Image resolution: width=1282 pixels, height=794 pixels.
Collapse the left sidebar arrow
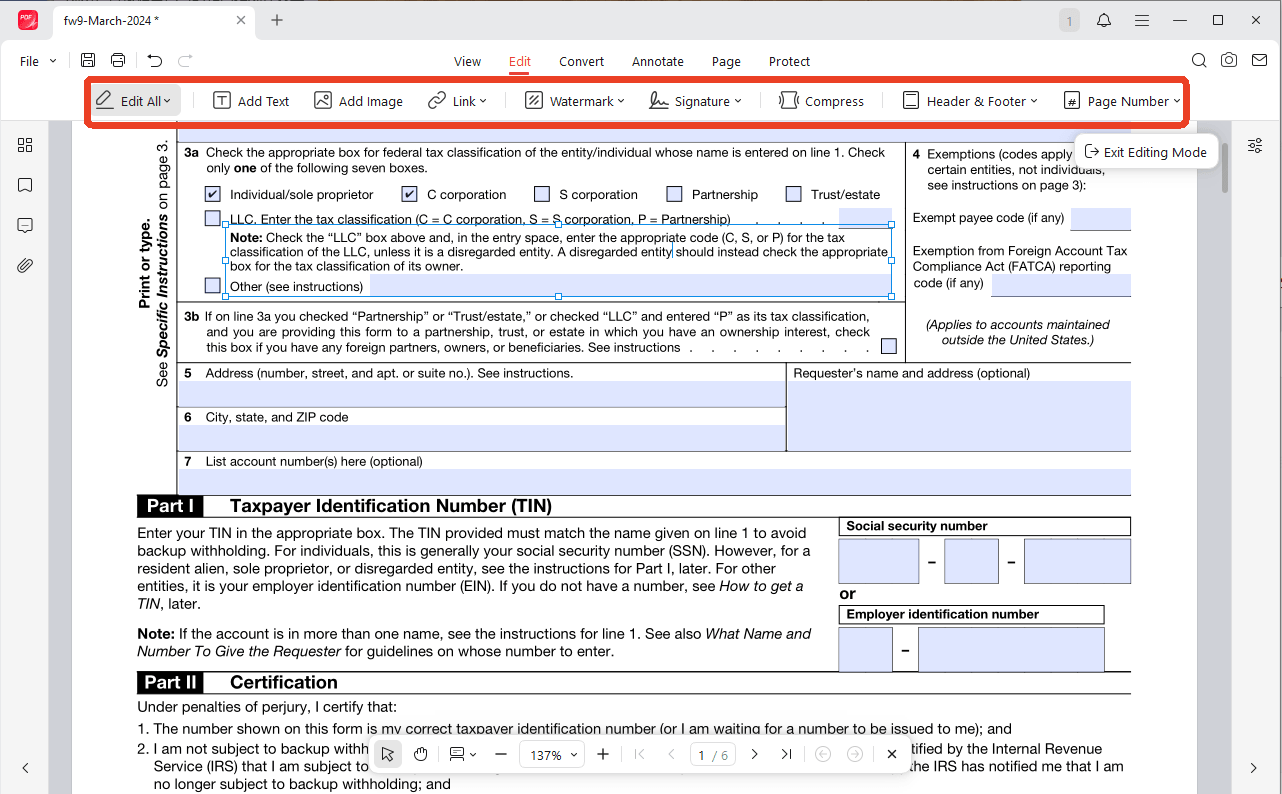click(25, 768)
